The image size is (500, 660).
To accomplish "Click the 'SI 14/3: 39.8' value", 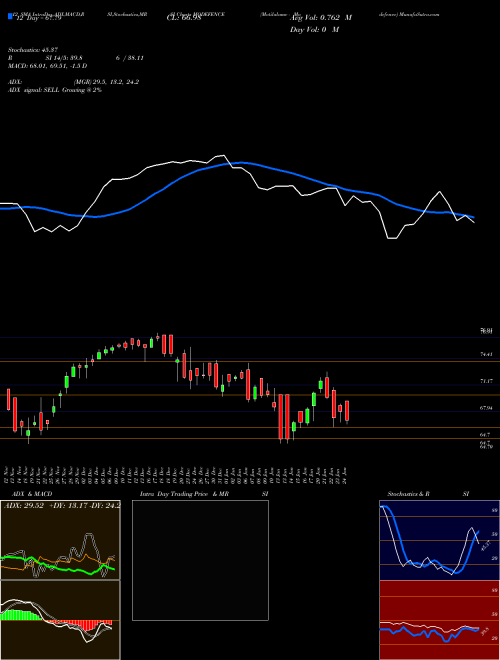I will pyautogui.click(x=64, y=58).
